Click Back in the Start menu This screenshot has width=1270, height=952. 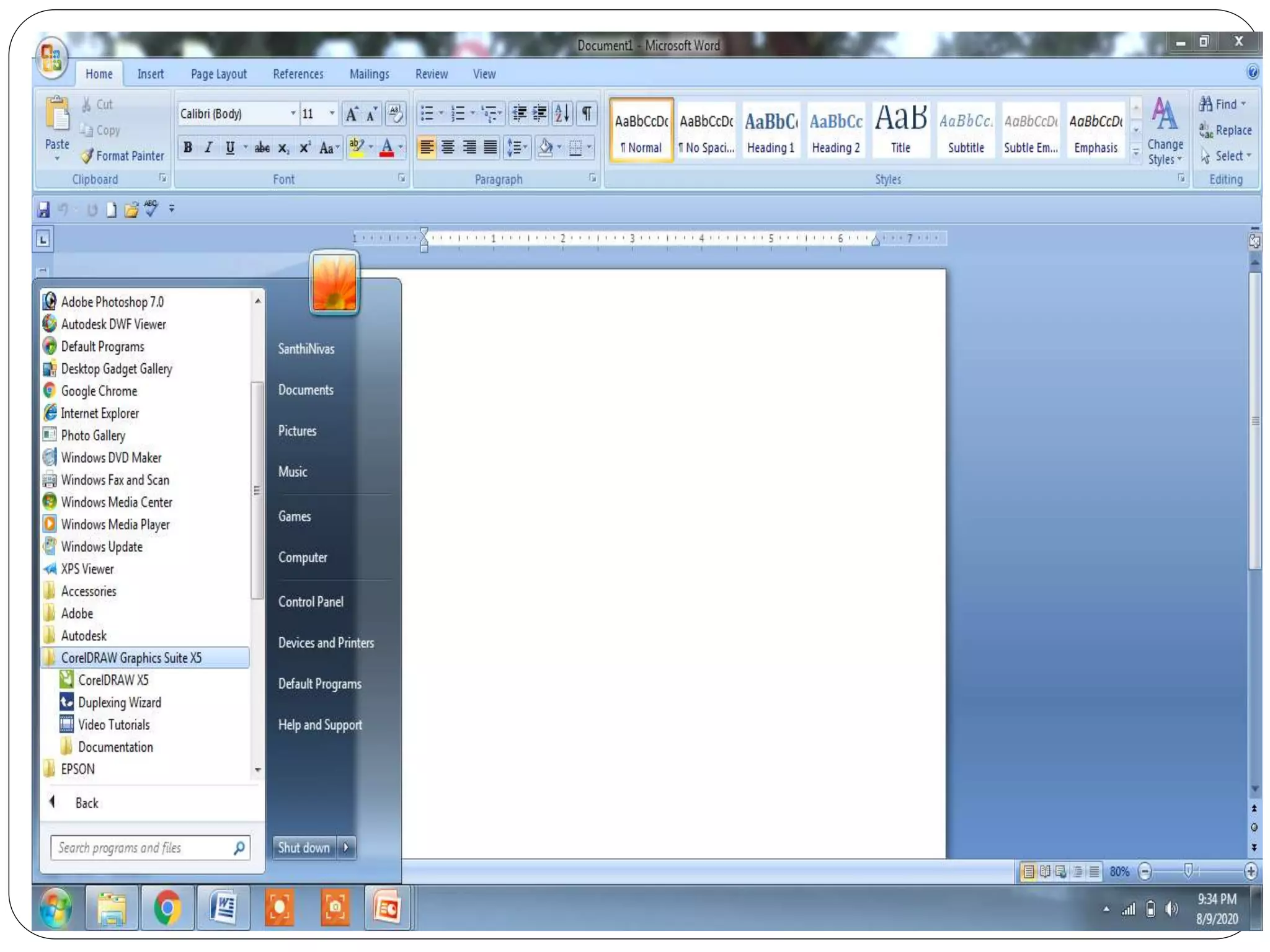click(86, 803)
